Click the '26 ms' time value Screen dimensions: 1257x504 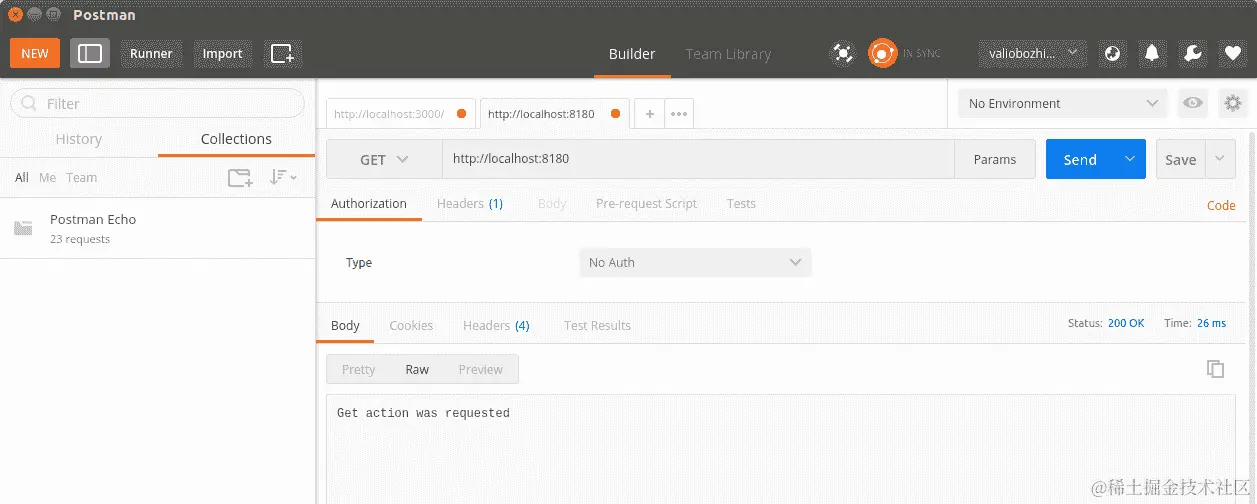coord(1211,323)
